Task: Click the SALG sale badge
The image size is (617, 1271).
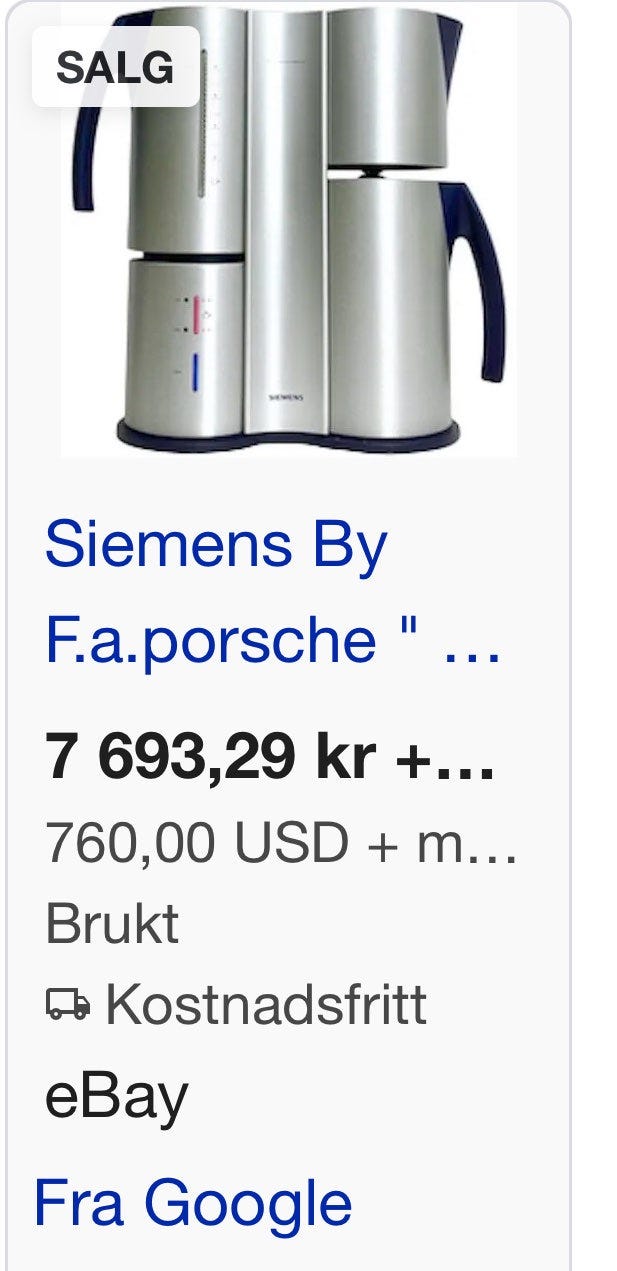Action: (x=116, y=67)
